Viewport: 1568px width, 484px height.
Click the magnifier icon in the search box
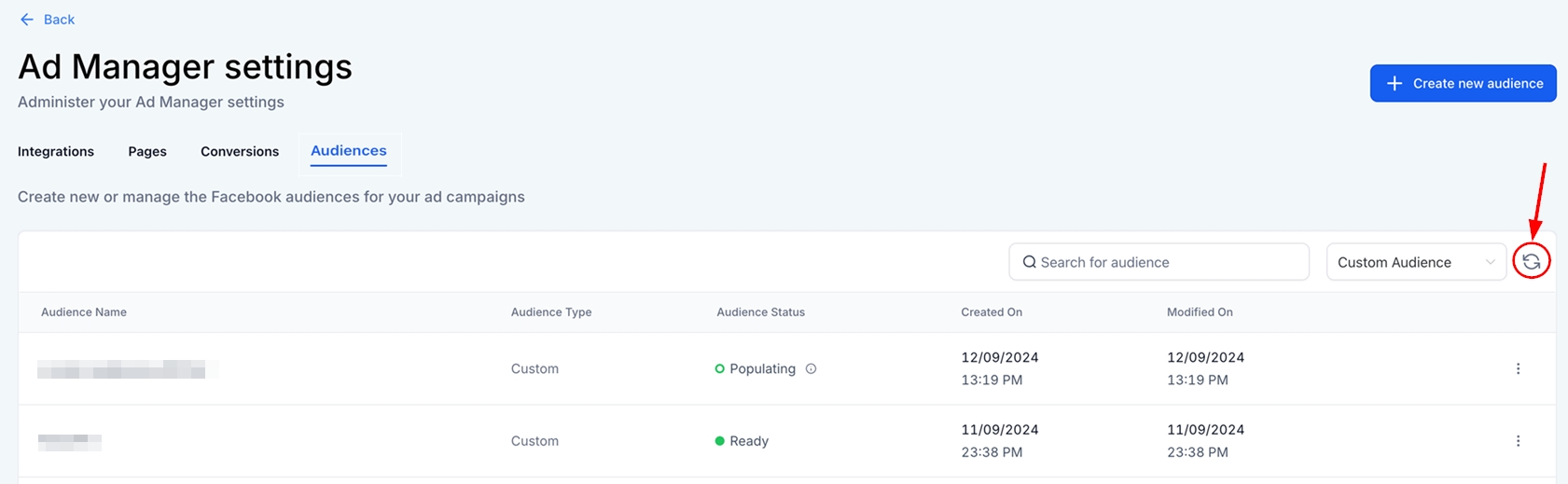1029,262
